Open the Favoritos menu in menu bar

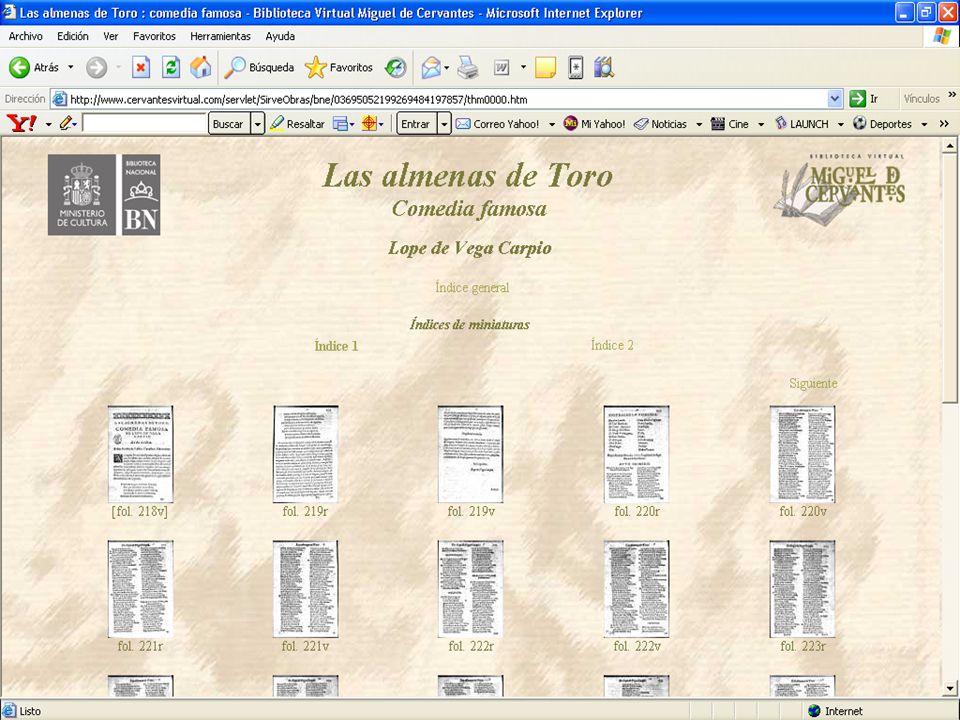pyautogui.click(x=154, y=36)
